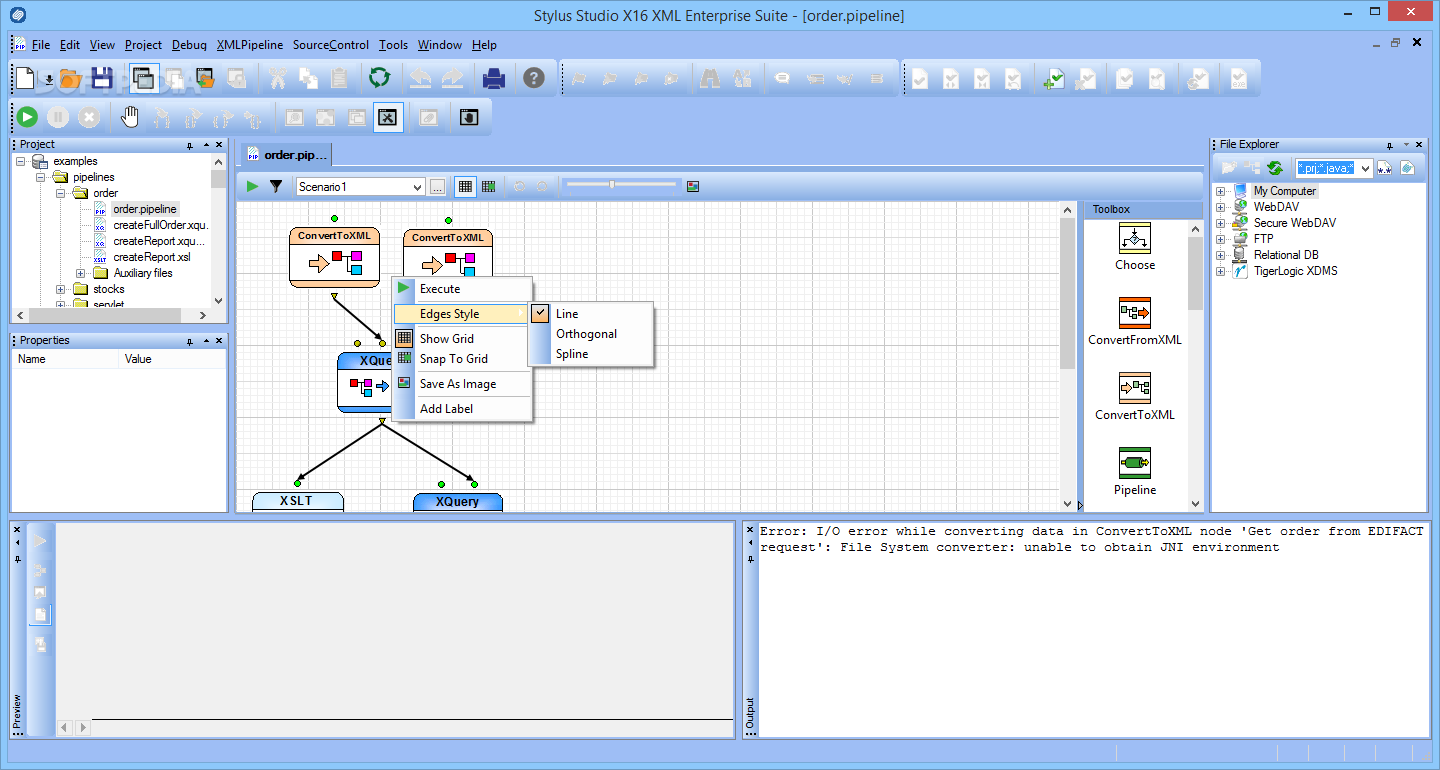Collapse the pipelines folder node
Screen dimensions: 1440x770
[41, 177]
